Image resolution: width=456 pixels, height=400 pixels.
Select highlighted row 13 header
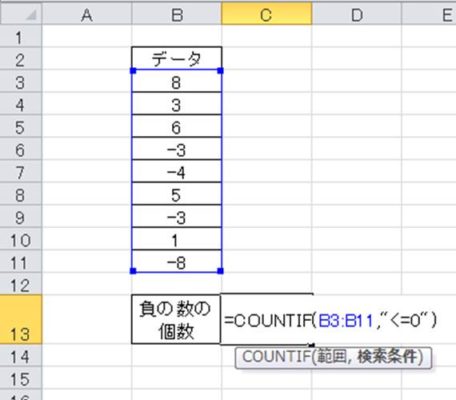point(21,319)
